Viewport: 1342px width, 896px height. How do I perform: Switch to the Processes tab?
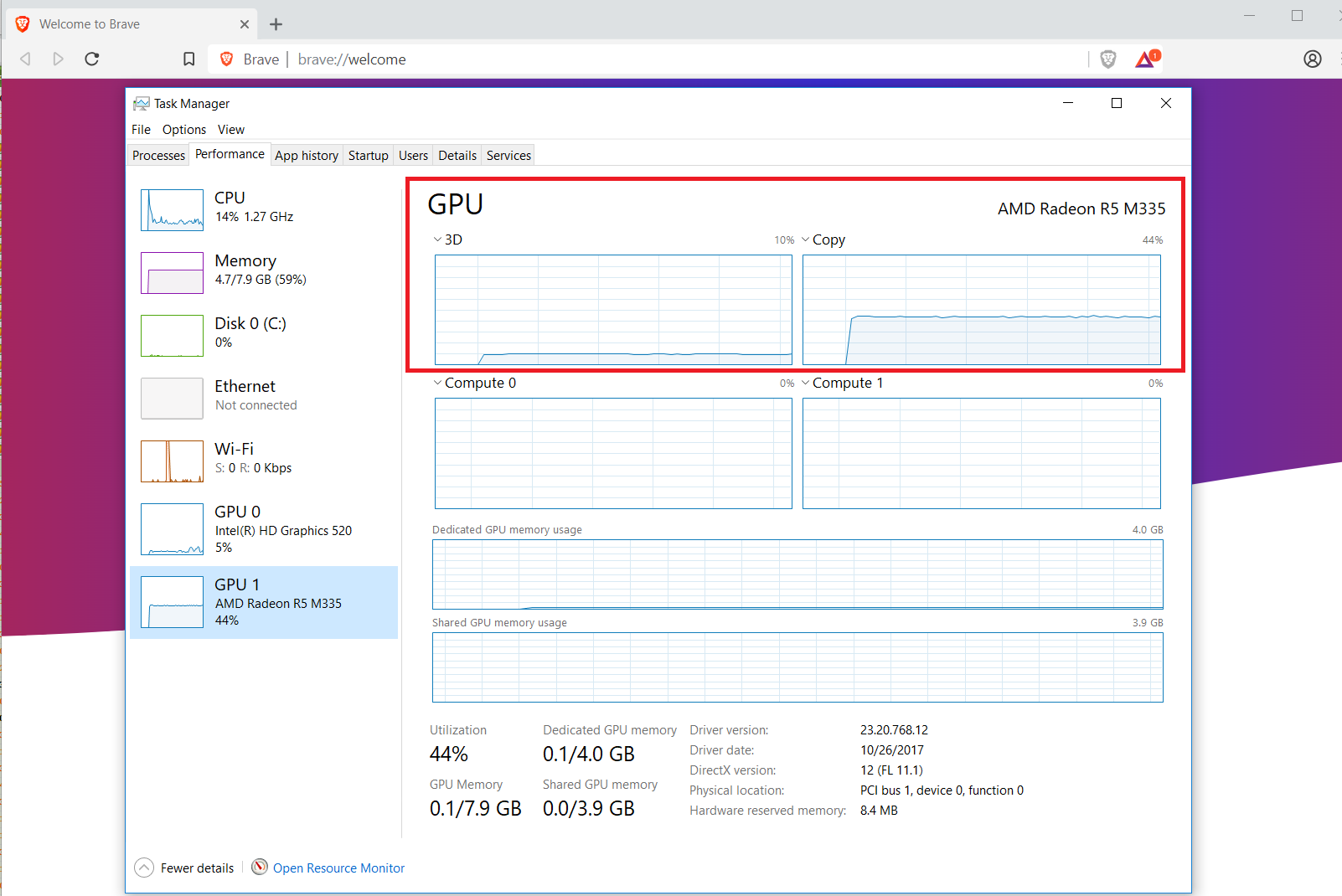click(x=158, y=156)
